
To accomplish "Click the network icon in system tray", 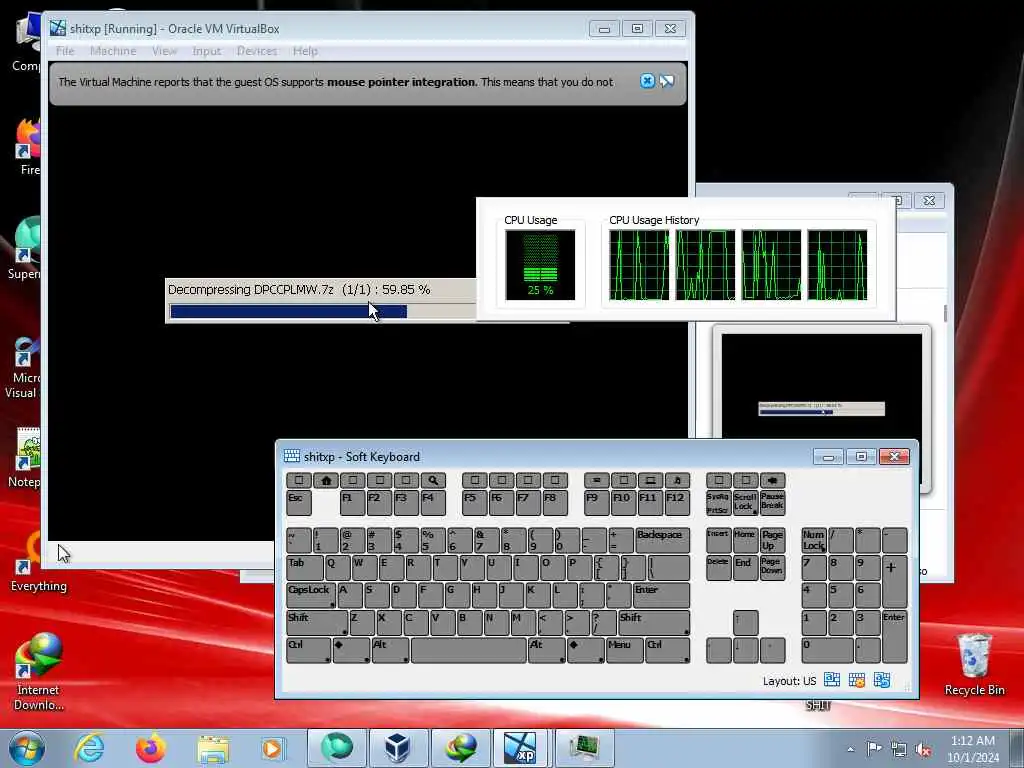I will pyautogui.click(x=899, y=750).
